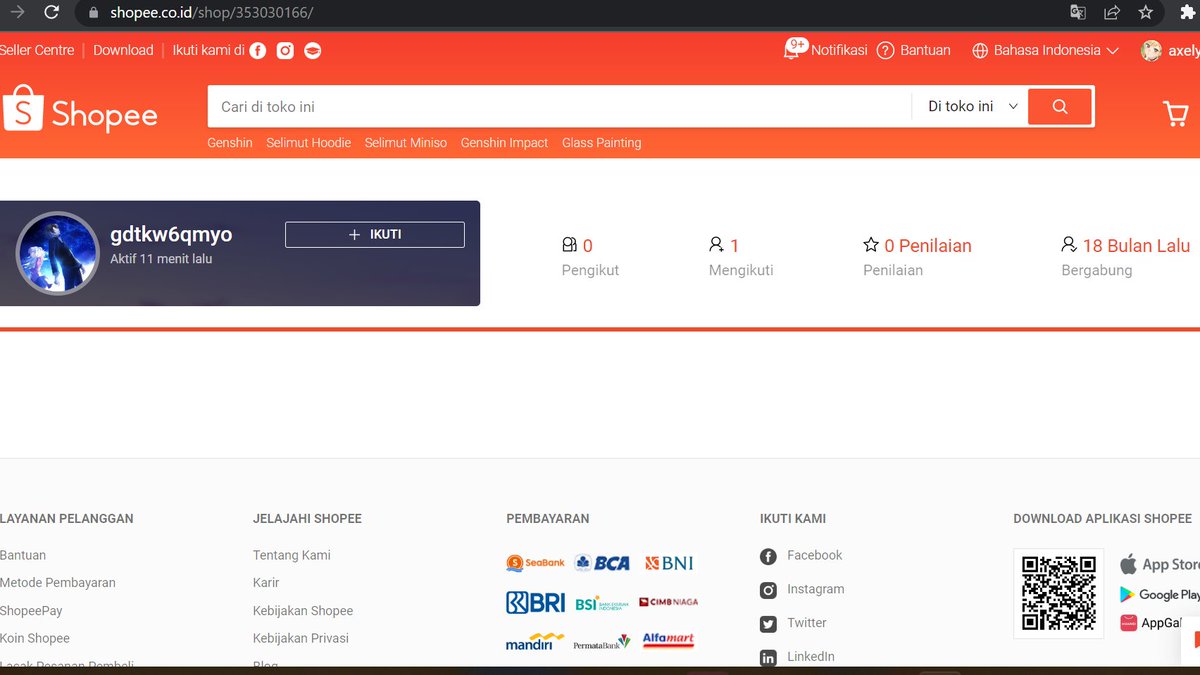Open the LinkedIn icon in the footer
This screenshot has height=675, width=1200.
coord(767,657)
